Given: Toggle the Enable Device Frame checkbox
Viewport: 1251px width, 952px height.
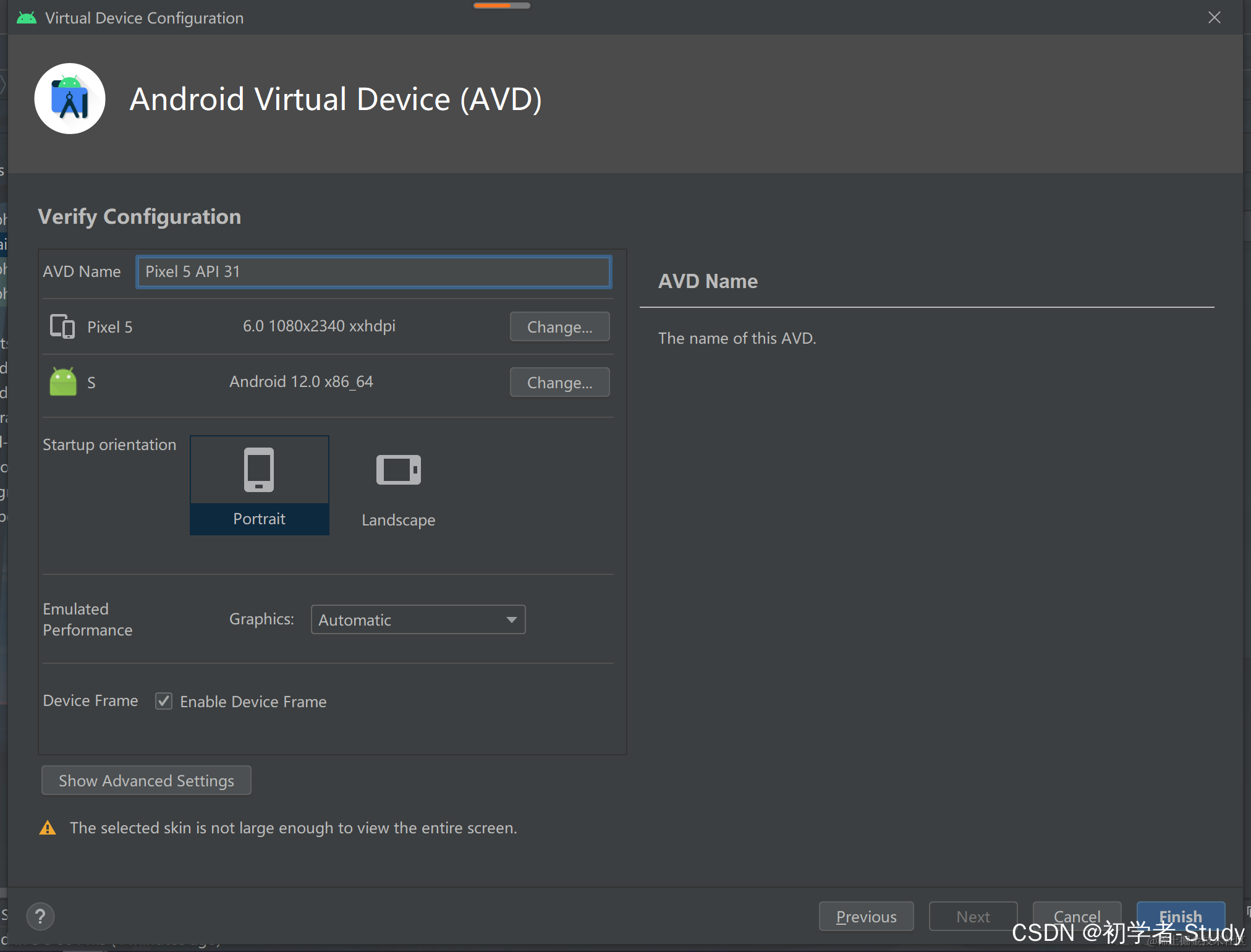Looking at the screenshot, I should [x=164, y=701].
